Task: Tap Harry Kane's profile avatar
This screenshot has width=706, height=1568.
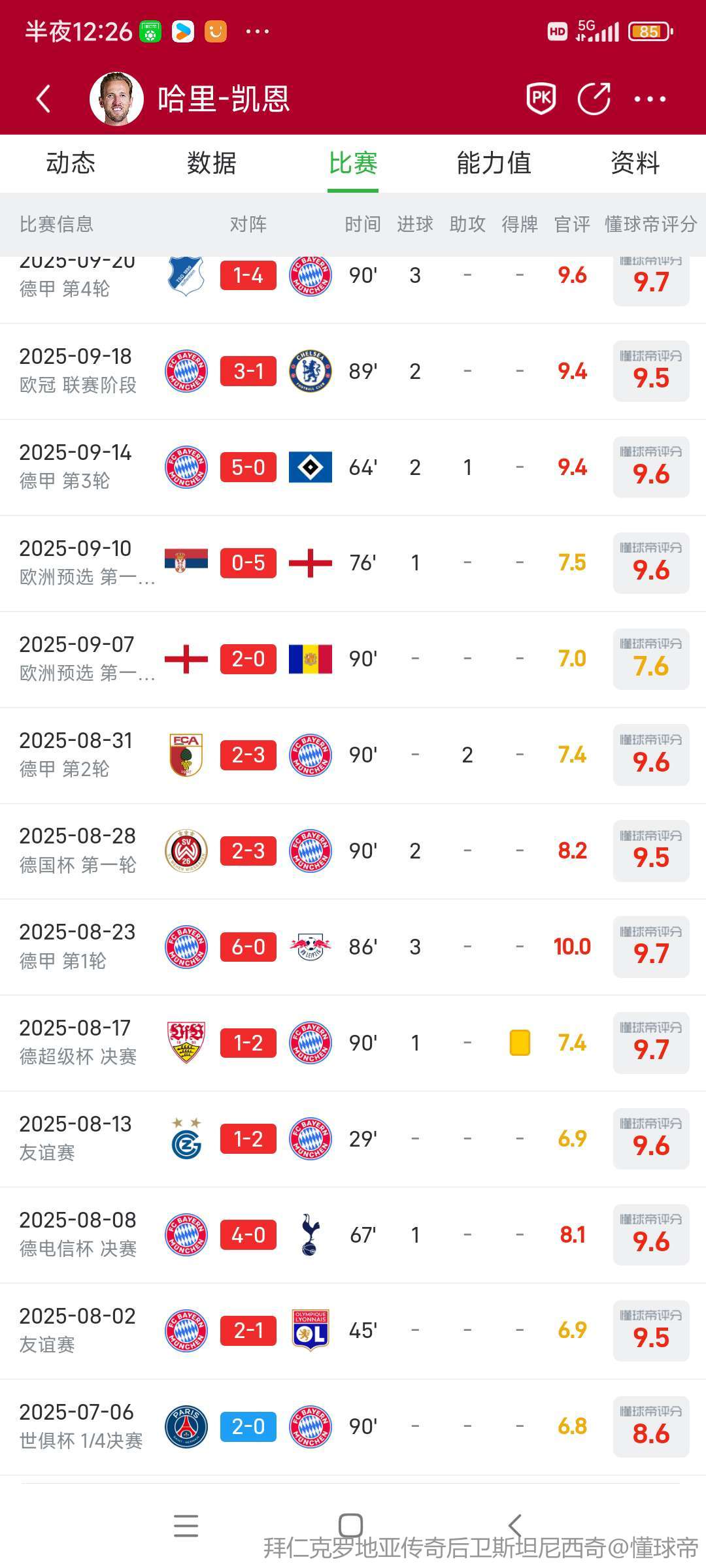Action: [116, 99]
